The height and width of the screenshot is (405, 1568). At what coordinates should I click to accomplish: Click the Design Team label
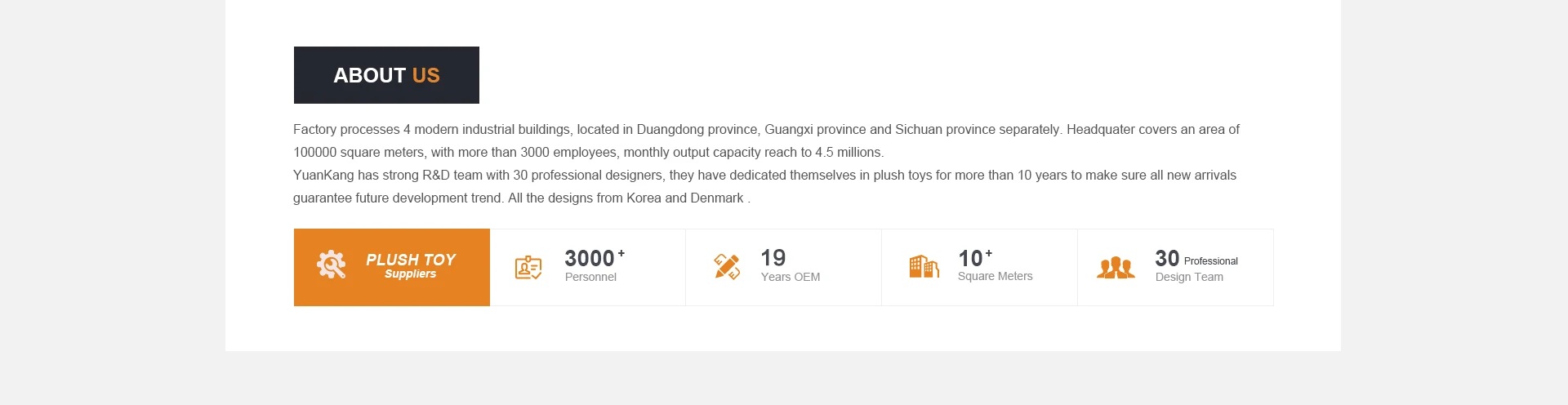pos(1189,278)
